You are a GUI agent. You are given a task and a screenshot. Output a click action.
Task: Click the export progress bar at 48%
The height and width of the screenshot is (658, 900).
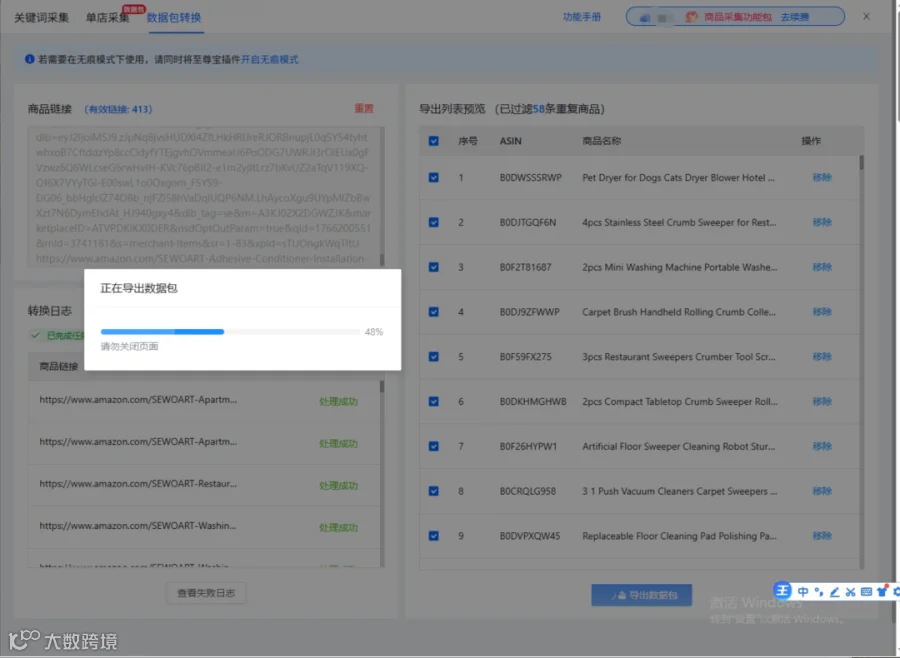230,331
